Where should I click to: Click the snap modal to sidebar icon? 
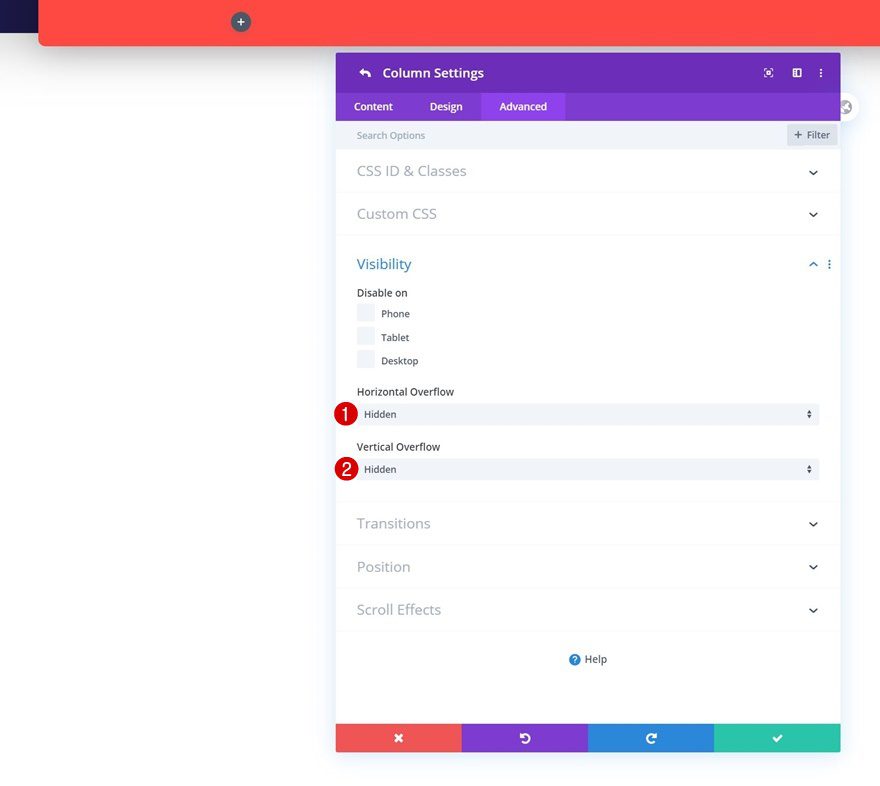pyautogui.click(x=797, y=73)
